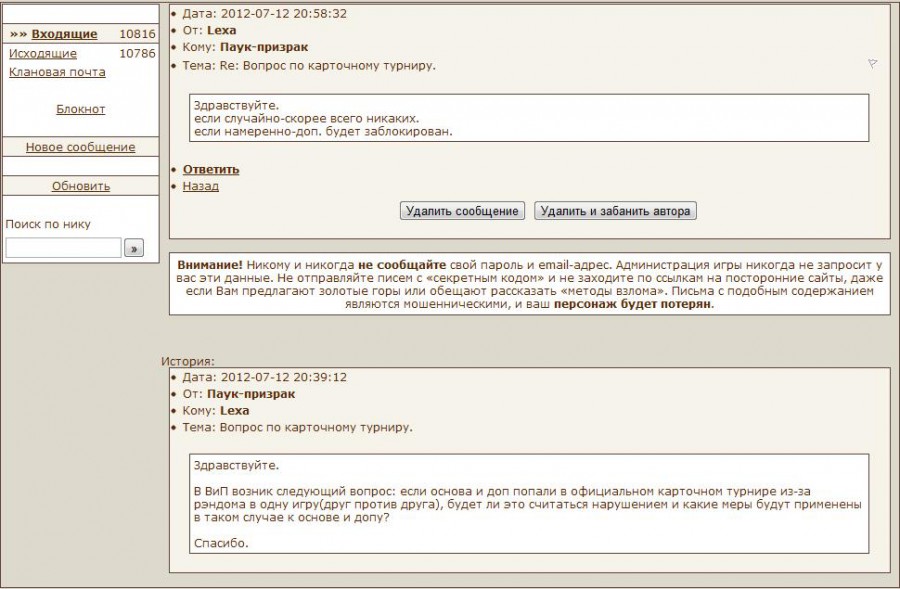Viewport: 900px width, 589px height.
Task: Click the Внимание! warning notice text
Action: coord(529,284)
